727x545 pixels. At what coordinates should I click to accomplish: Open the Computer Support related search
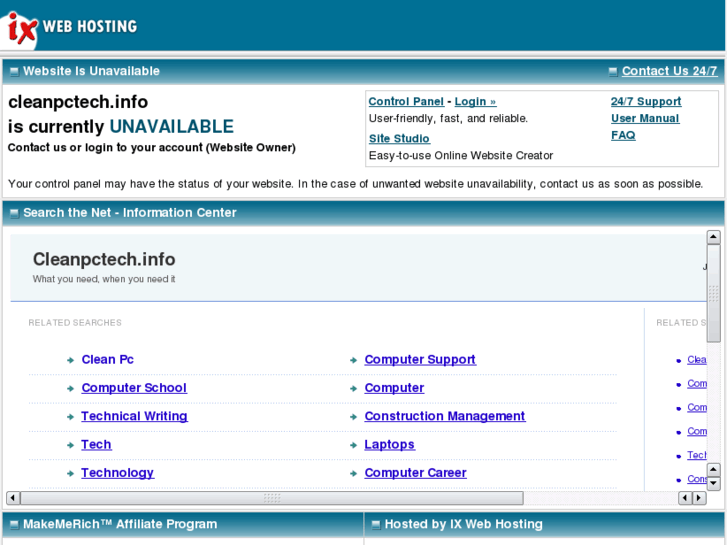point(420,359)
